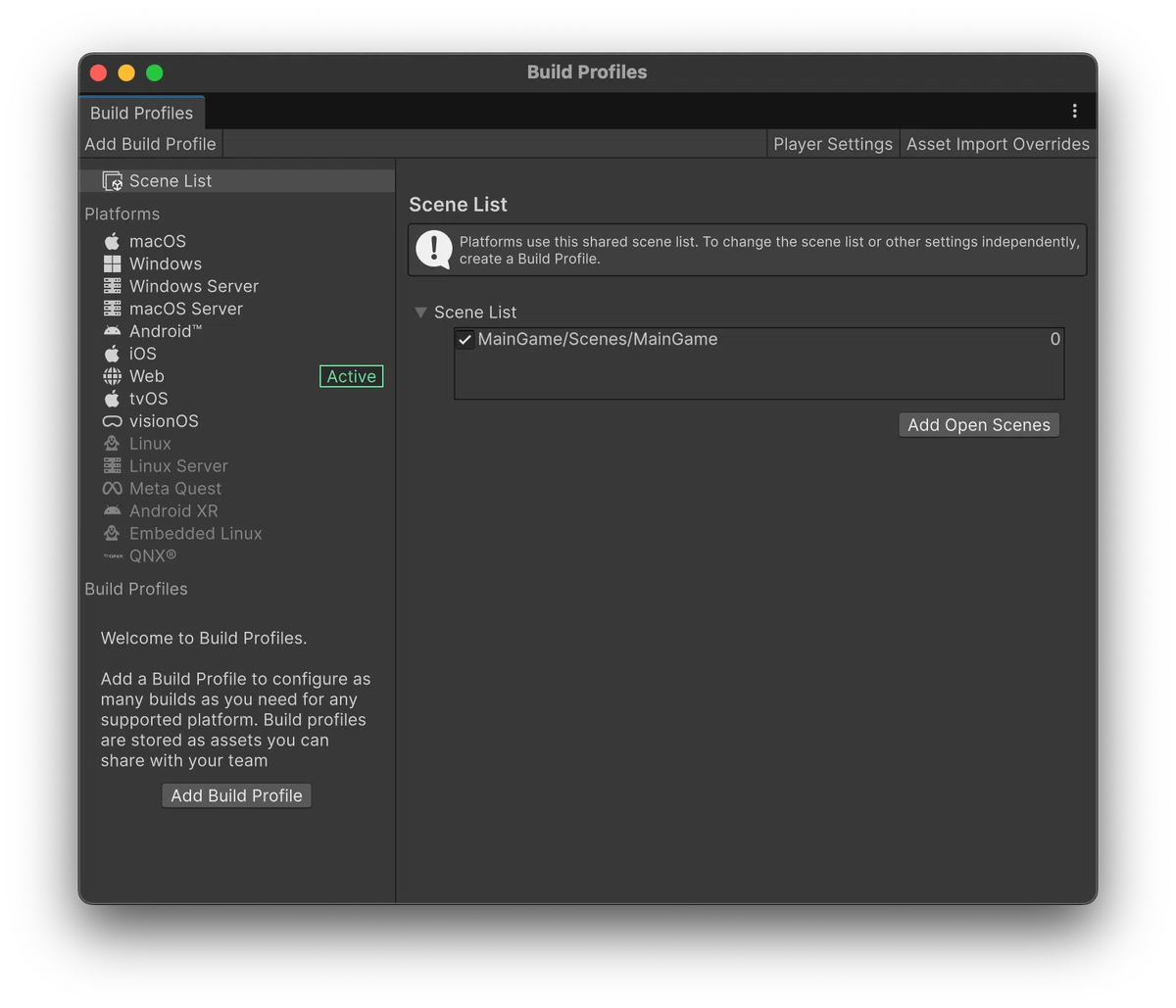Click the Build Profiles section header in sidebar
1176x1008 pixels.
click(136, 589)
